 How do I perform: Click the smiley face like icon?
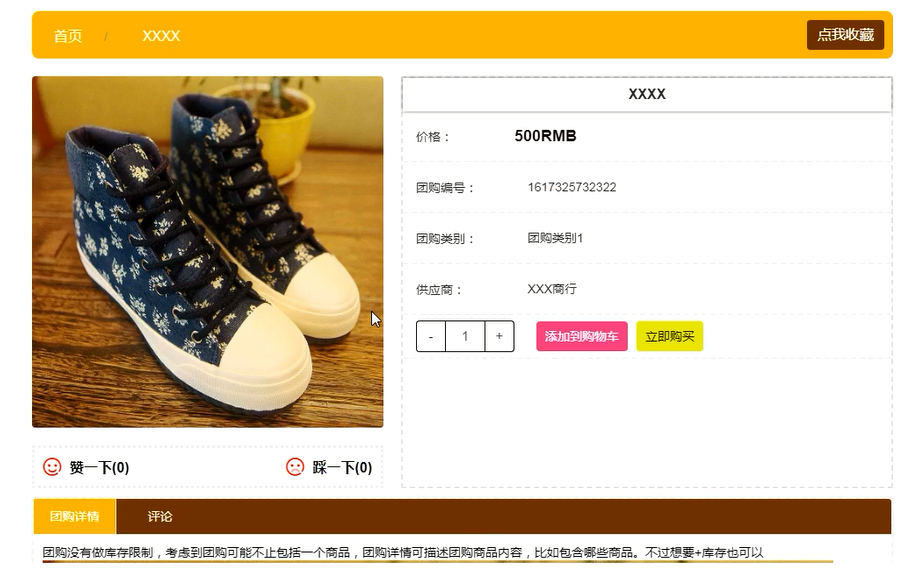pyautogui.click(x=52, y=467)
